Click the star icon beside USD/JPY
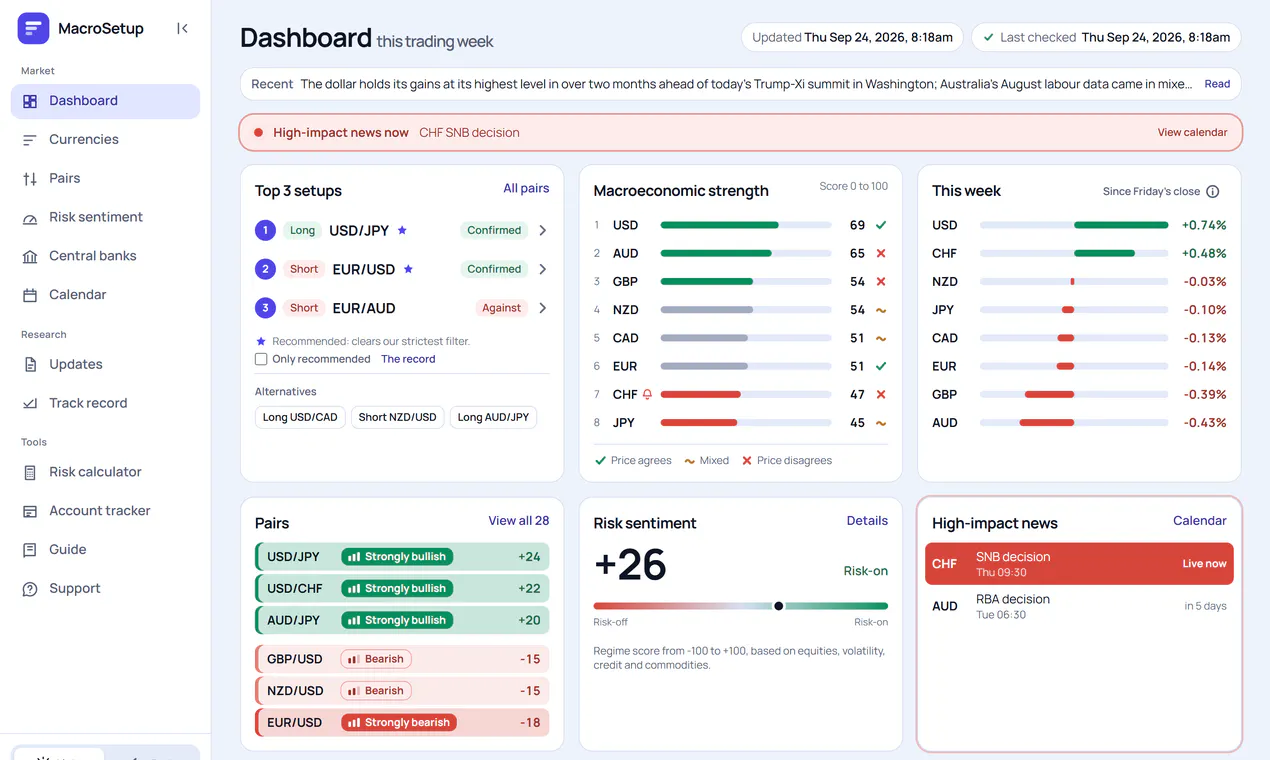 (x=402, y=230)
